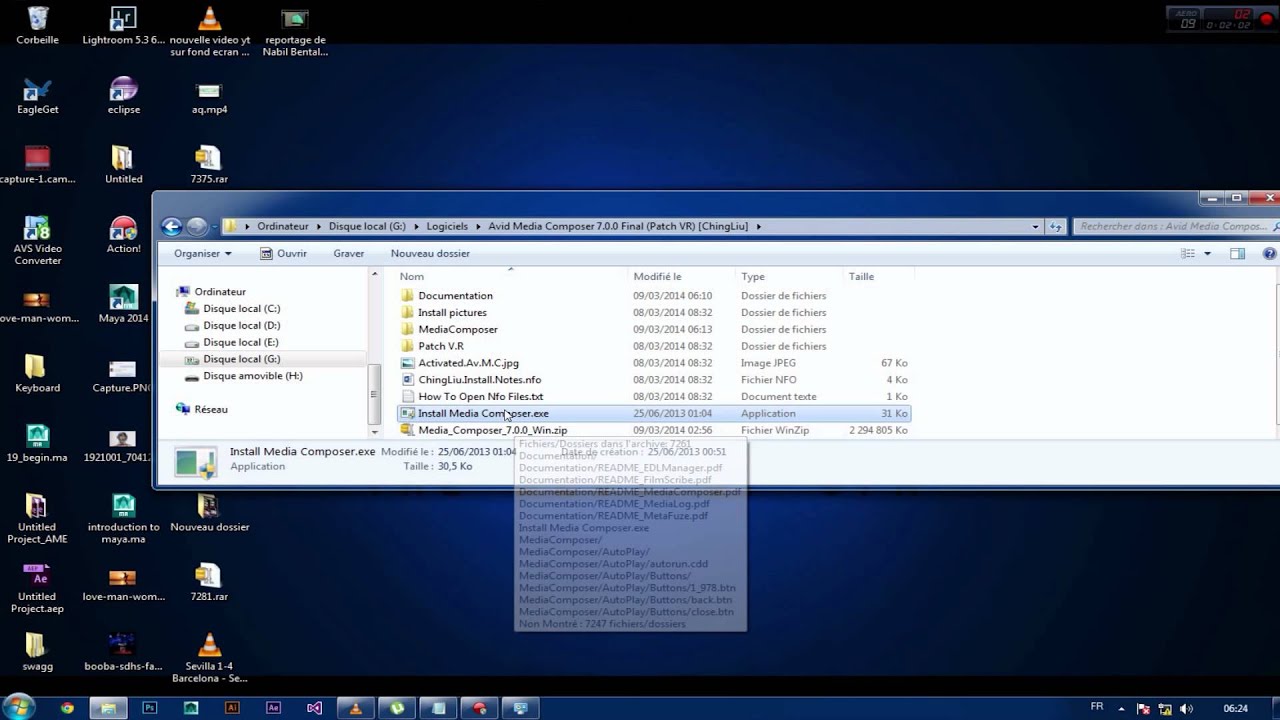The image size is (1280, 720).
Task: Expand breadcrumb arrow after Ordinateur
Action: [x=319, y=227]
